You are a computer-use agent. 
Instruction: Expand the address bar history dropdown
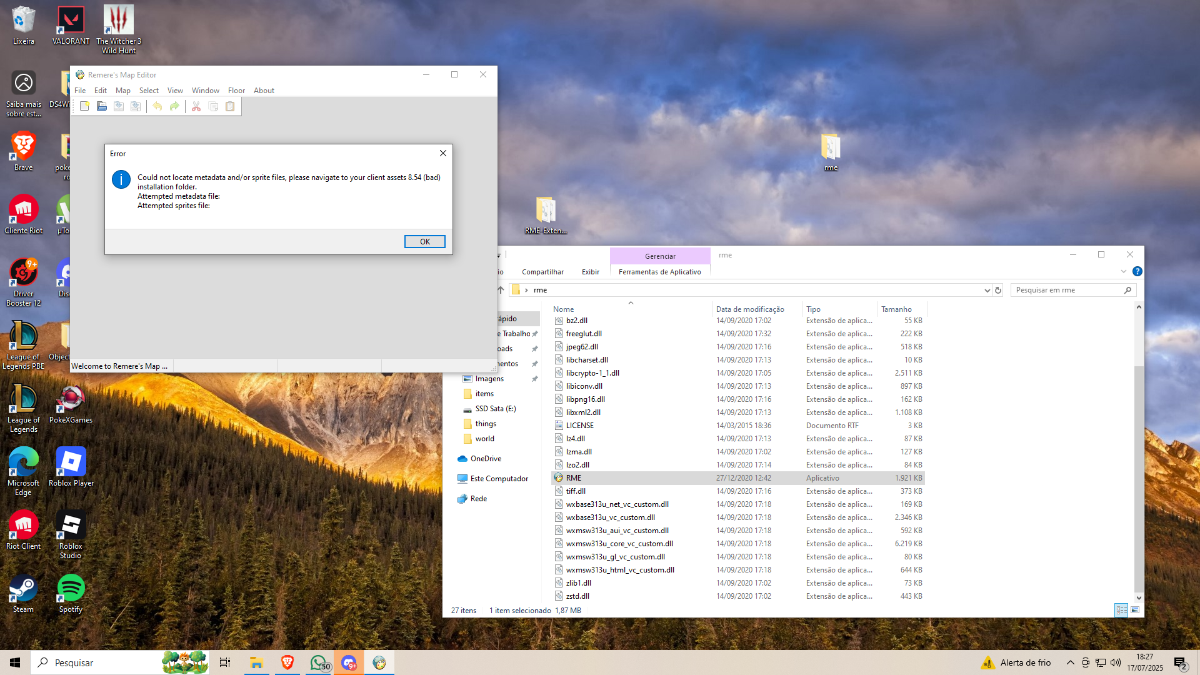click(x=987, y=290)
